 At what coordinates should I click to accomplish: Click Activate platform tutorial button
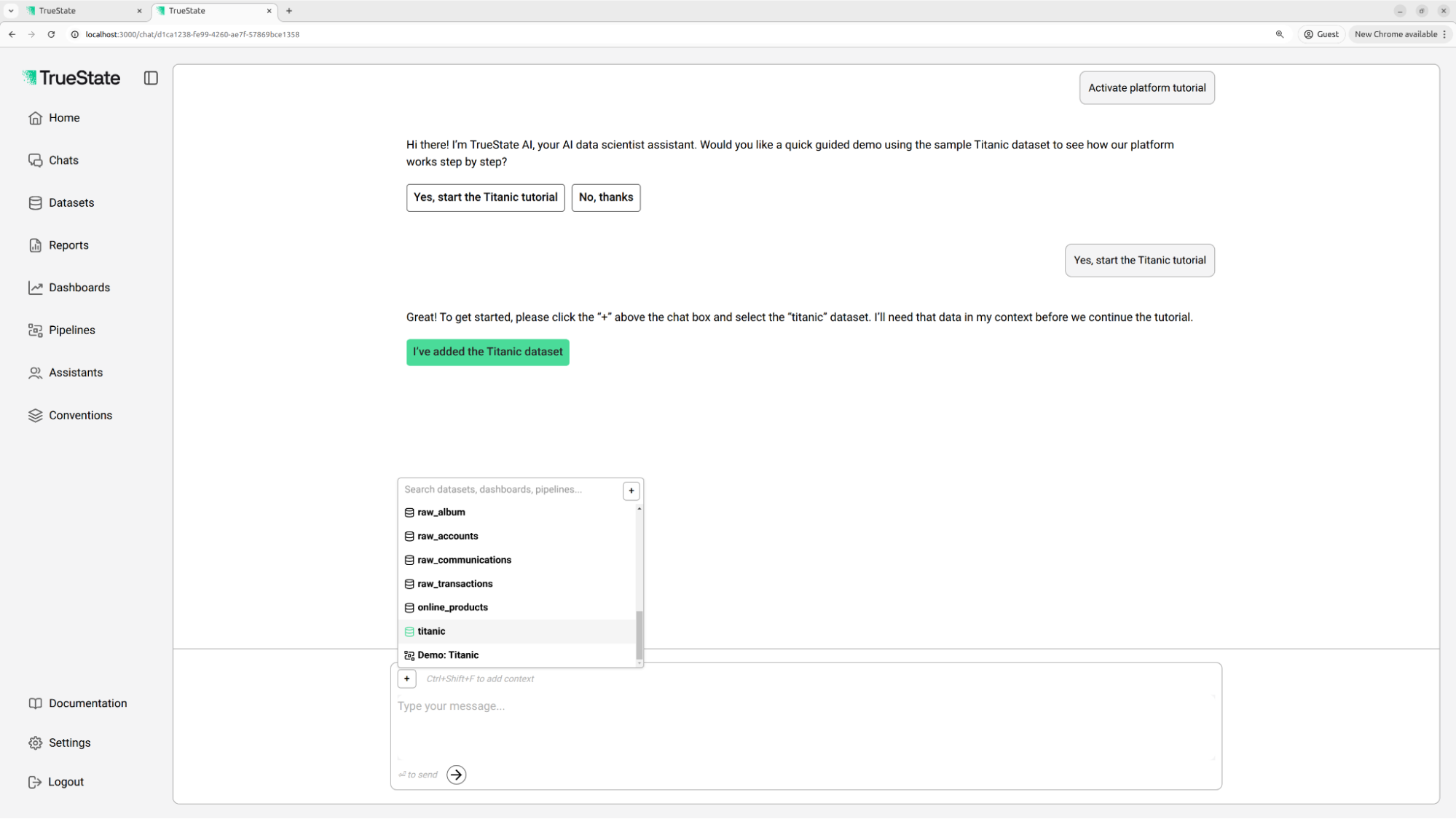point(1146,88)
